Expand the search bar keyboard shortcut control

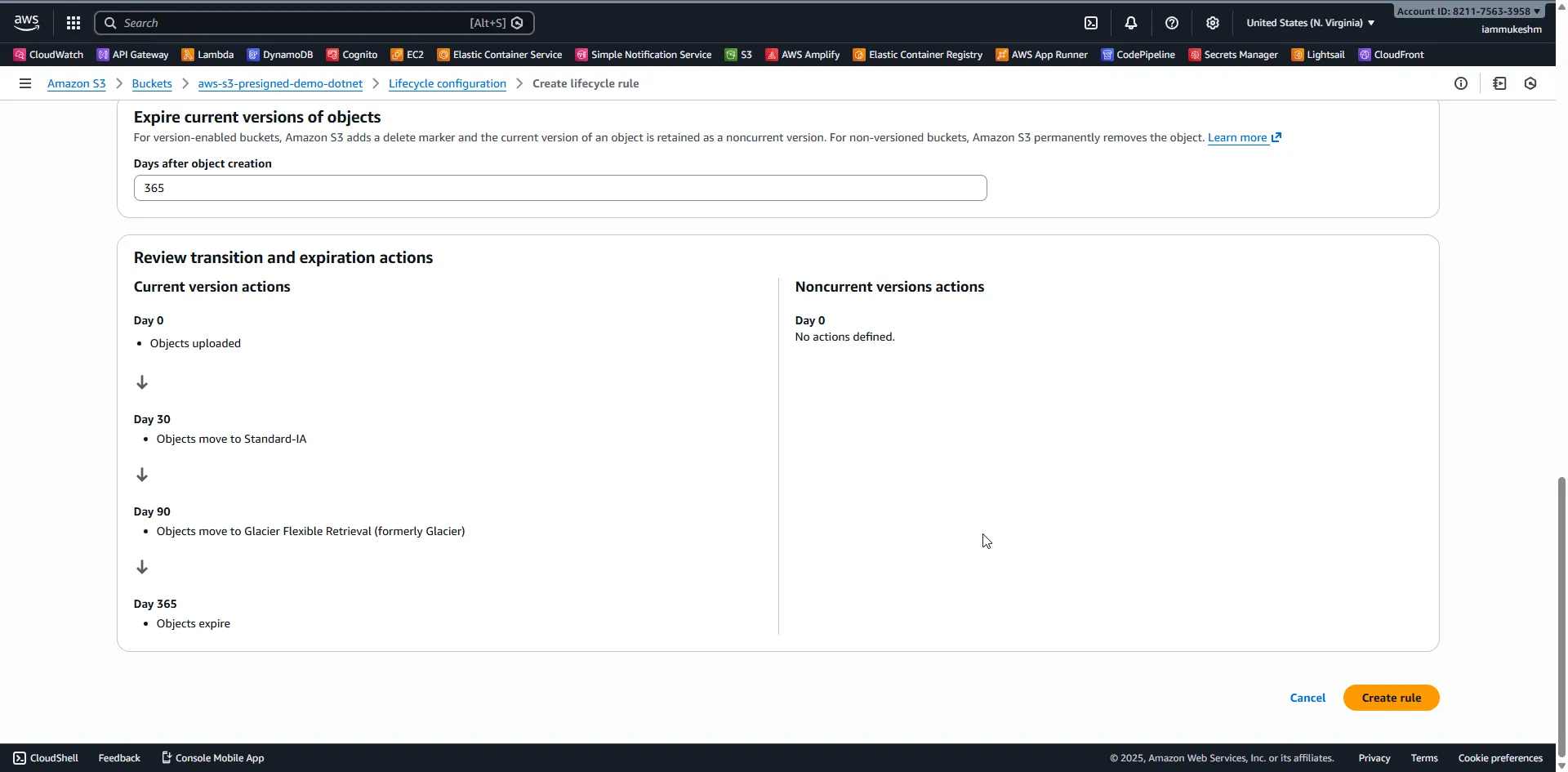[488, 22]
